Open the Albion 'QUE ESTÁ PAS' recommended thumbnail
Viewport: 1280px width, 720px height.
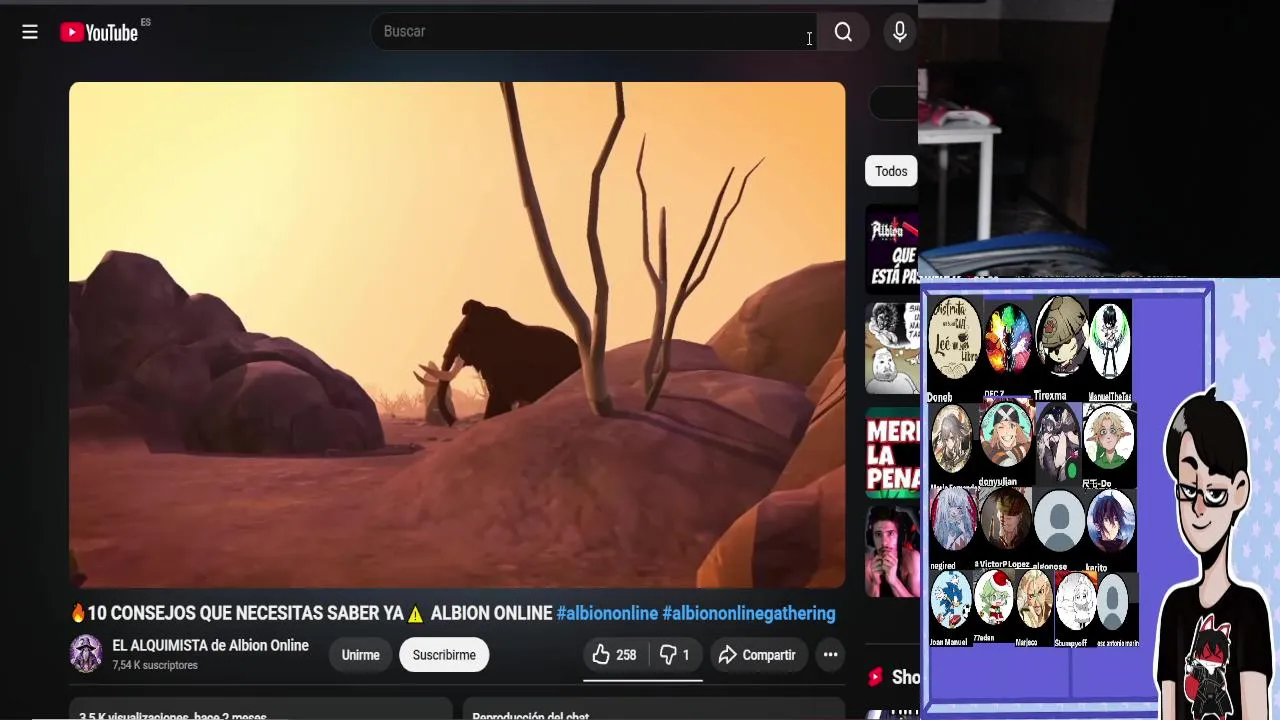pyautogui.click(x=892, y=250)
